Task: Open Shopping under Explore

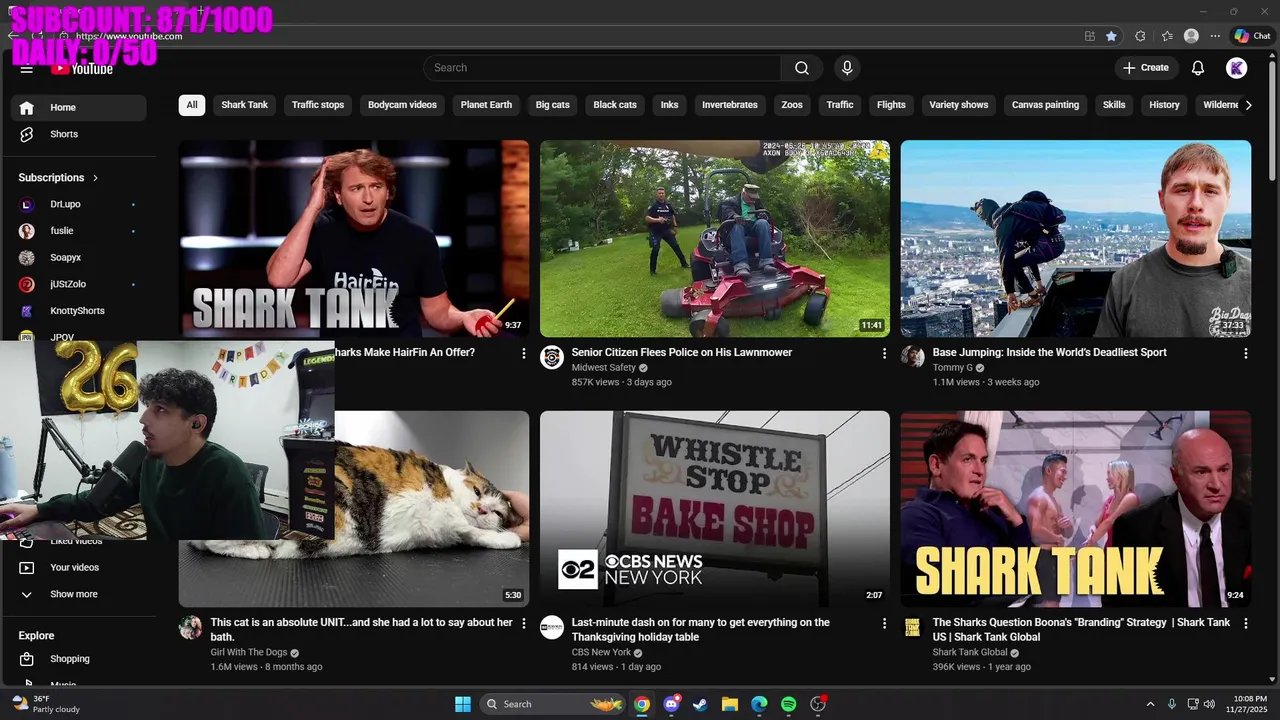Action: [x=79, y=659]
